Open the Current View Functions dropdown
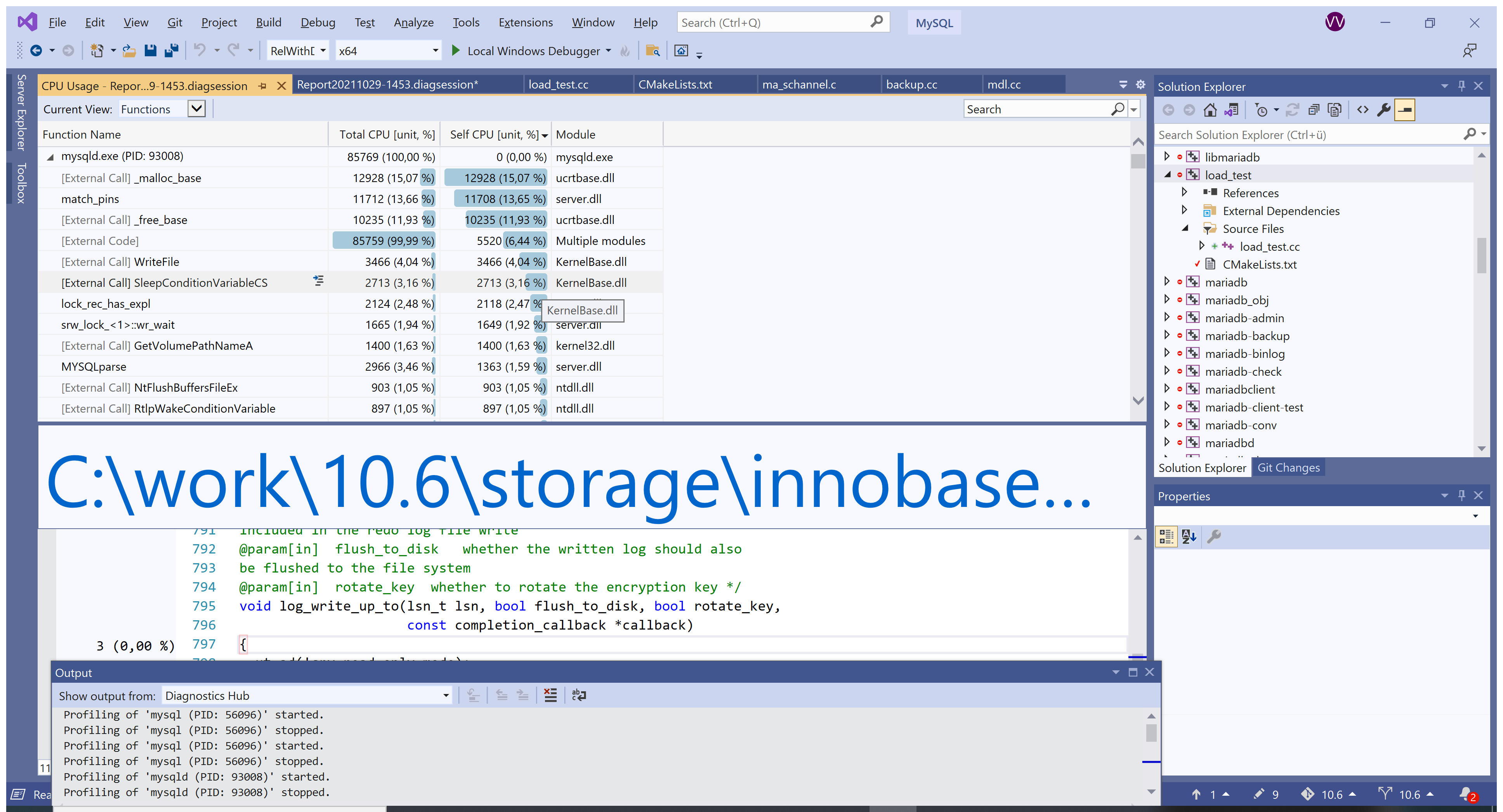This screenshot has height=812, width=1503. 197,109
